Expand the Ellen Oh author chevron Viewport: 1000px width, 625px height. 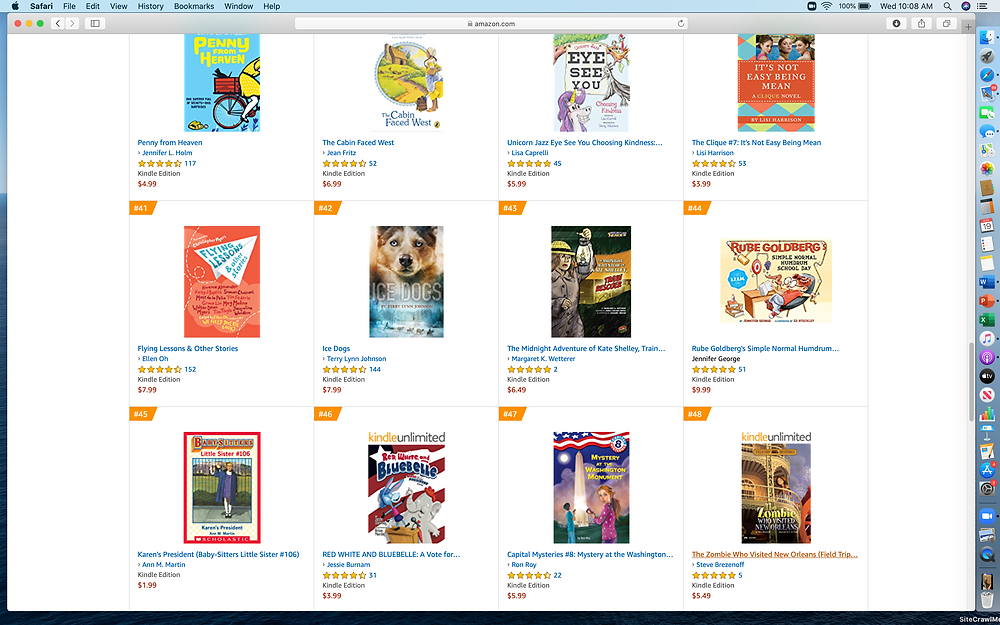pyautogui.click(x=139, y=359)
